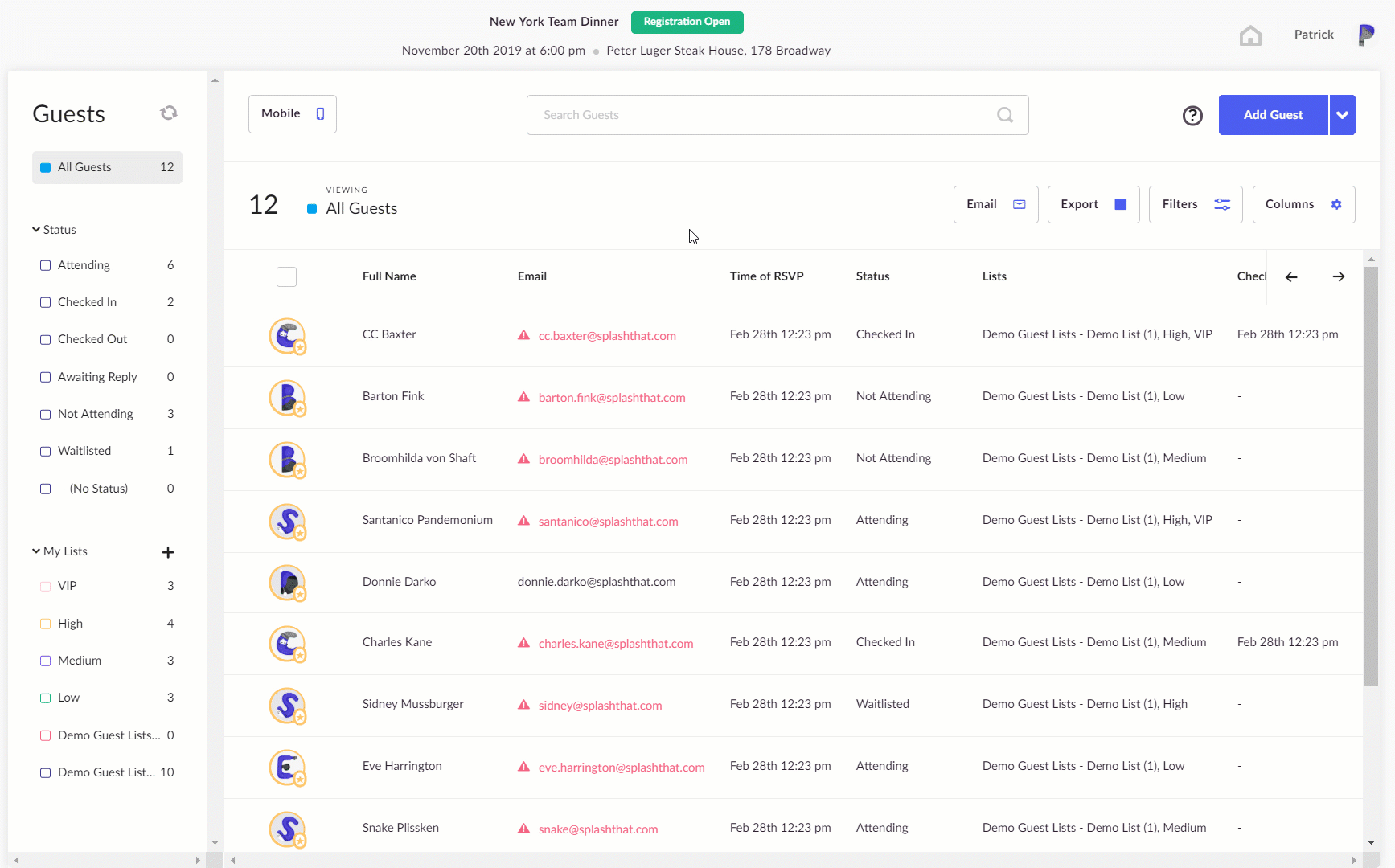Viewport: 1395px width, 868px height.
Task: Check the VIP list filter
Action: pyautogui.click(x=45, y=586)
